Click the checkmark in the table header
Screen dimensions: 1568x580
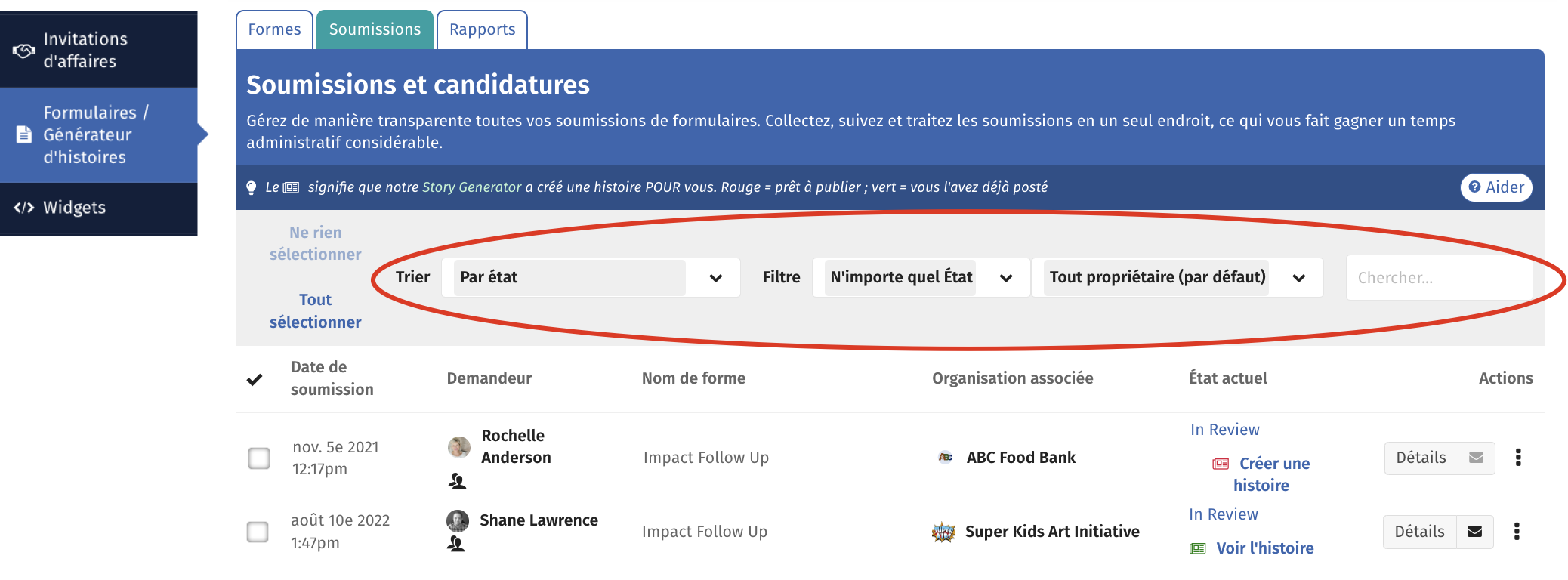click(x=255, y=379)
